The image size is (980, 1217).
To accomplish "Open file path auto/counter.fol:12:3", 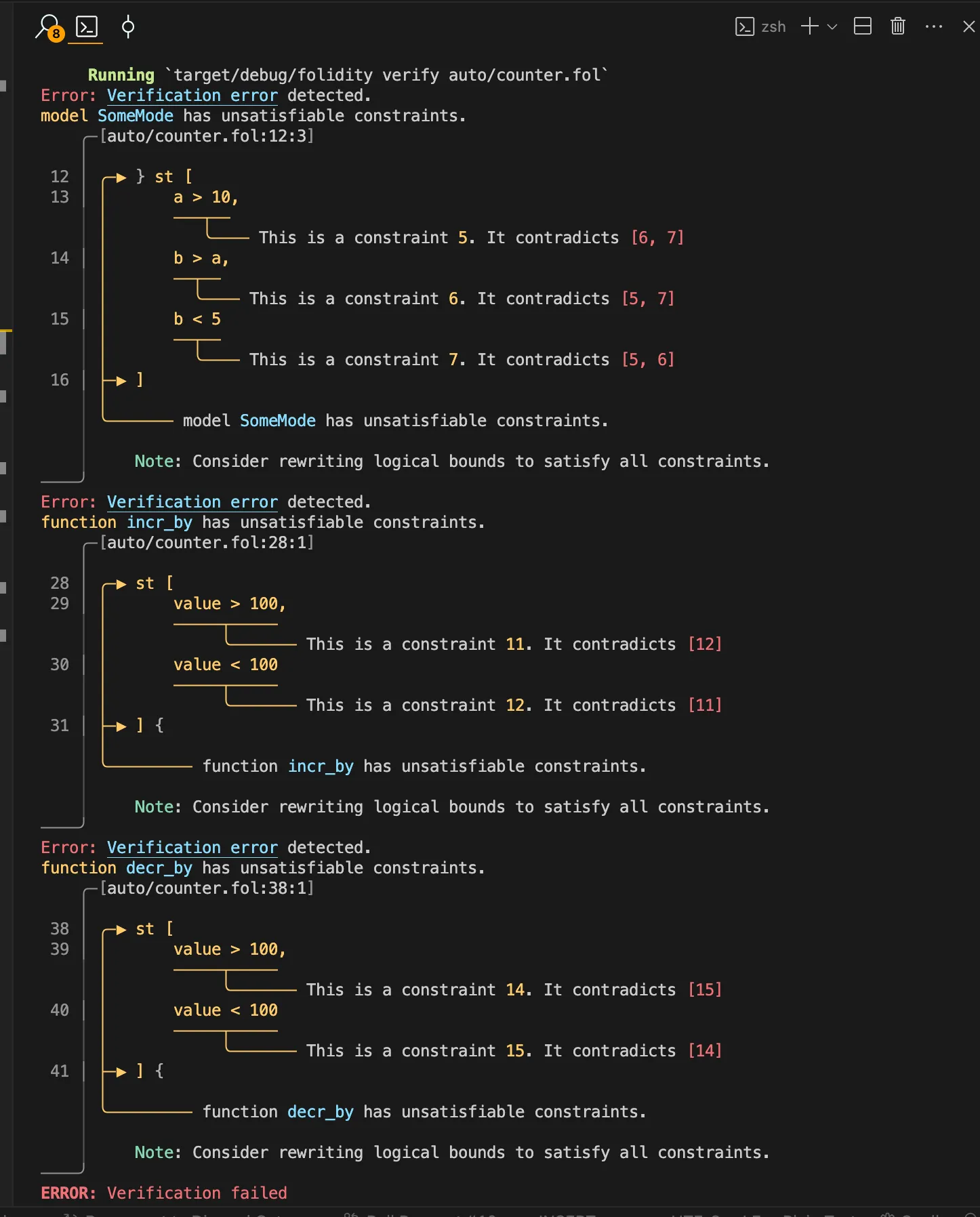I will 207,136.
